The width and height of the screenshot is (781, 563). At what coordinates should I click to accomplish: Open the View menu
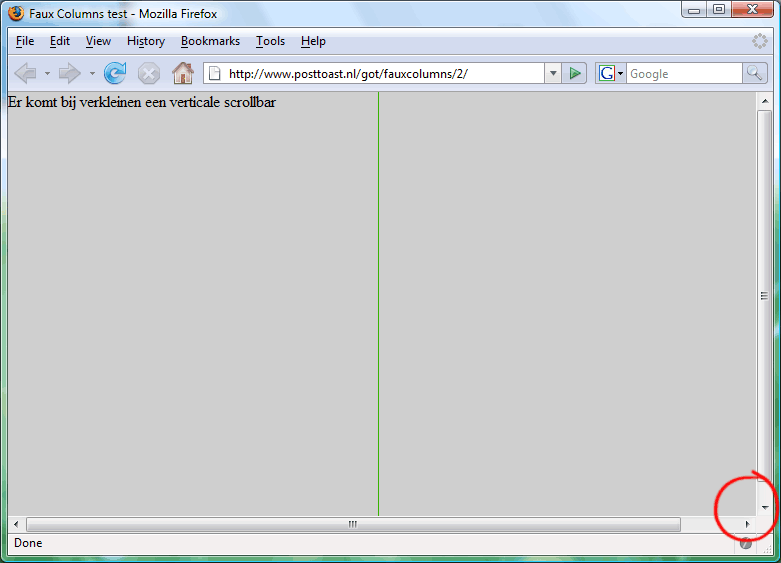98,41
